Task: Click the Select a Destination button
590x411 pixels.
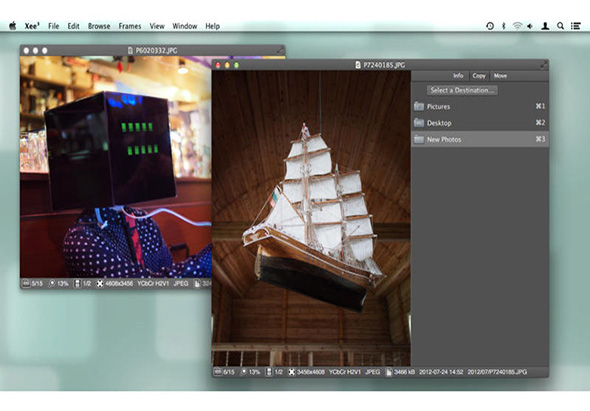Action: [x=462, y=90]
